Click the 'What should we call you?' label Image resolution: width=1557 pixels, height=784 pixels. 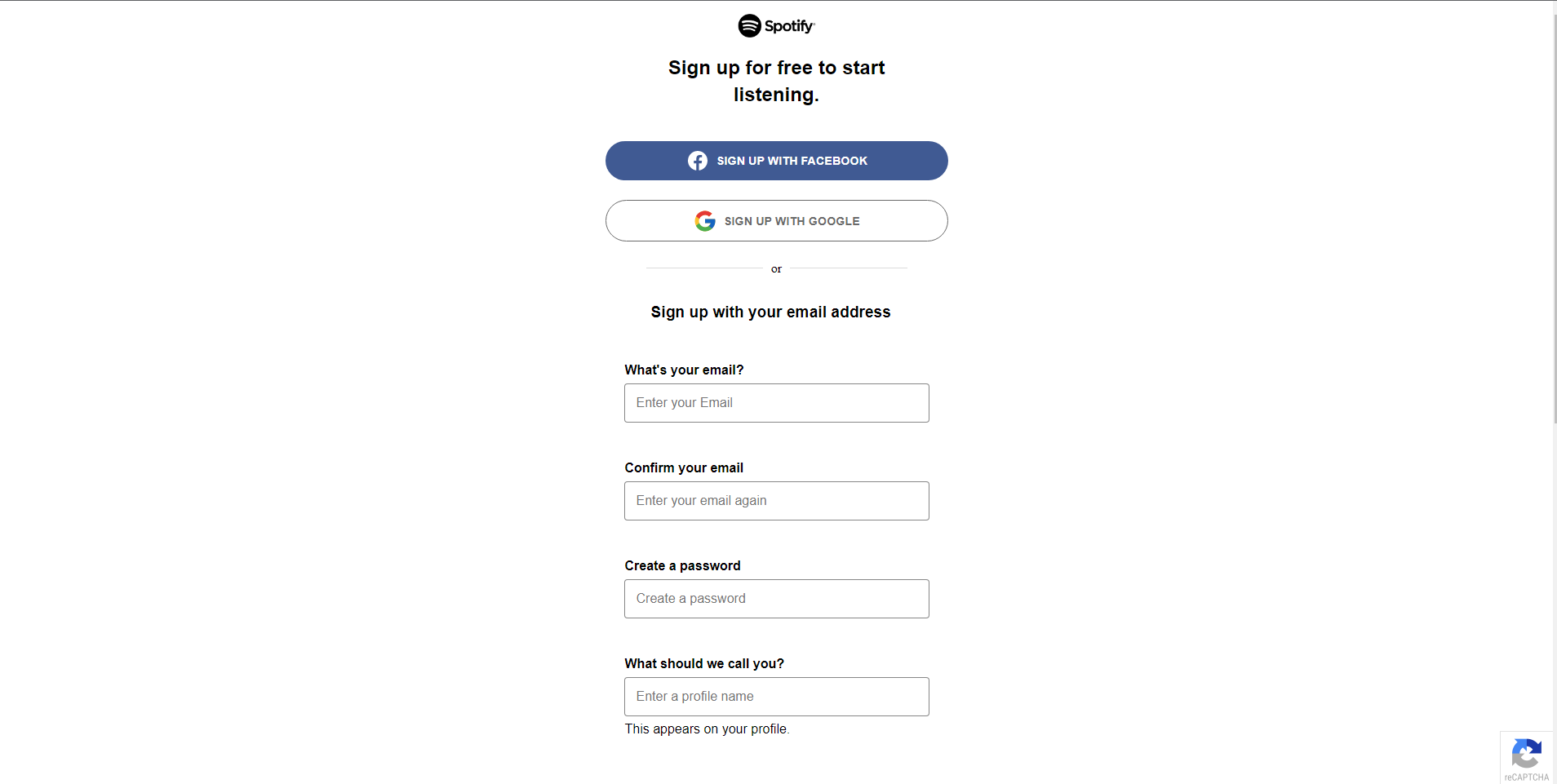click(x=703, y=663)
